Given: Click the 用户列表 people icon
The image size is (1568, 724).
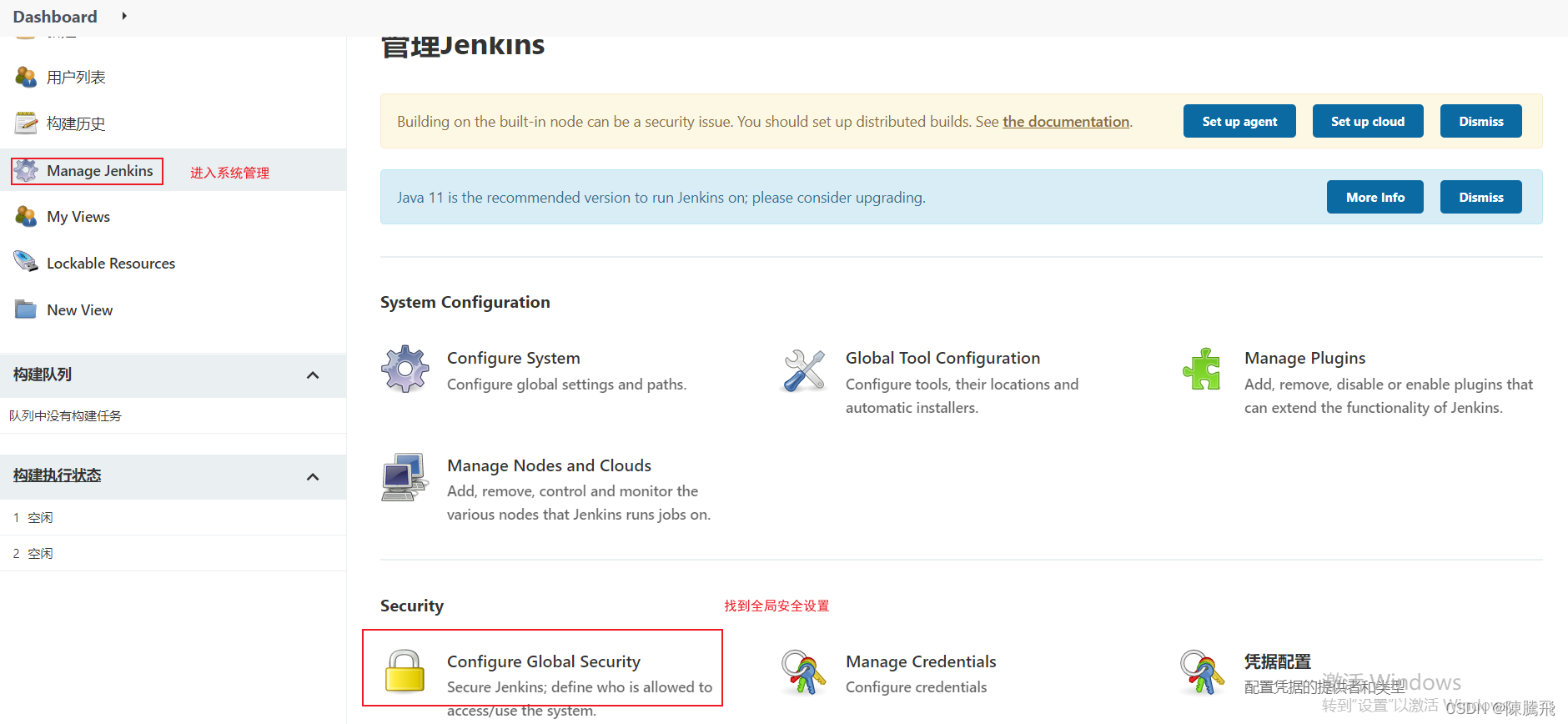Looking at the screenshot, I should (26, 77).
